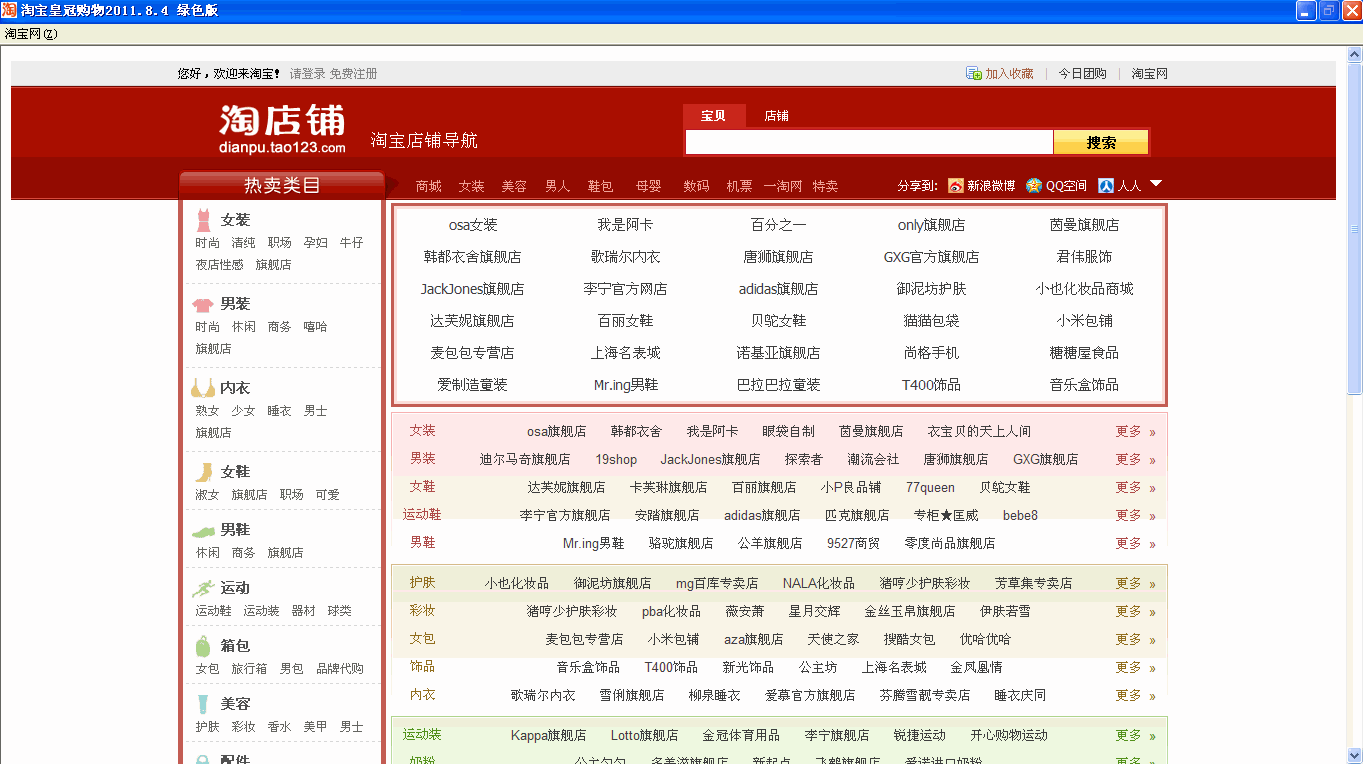Expand 更多 for the 运动鞋 row

pyautogui.click(x=1135, y=516)
